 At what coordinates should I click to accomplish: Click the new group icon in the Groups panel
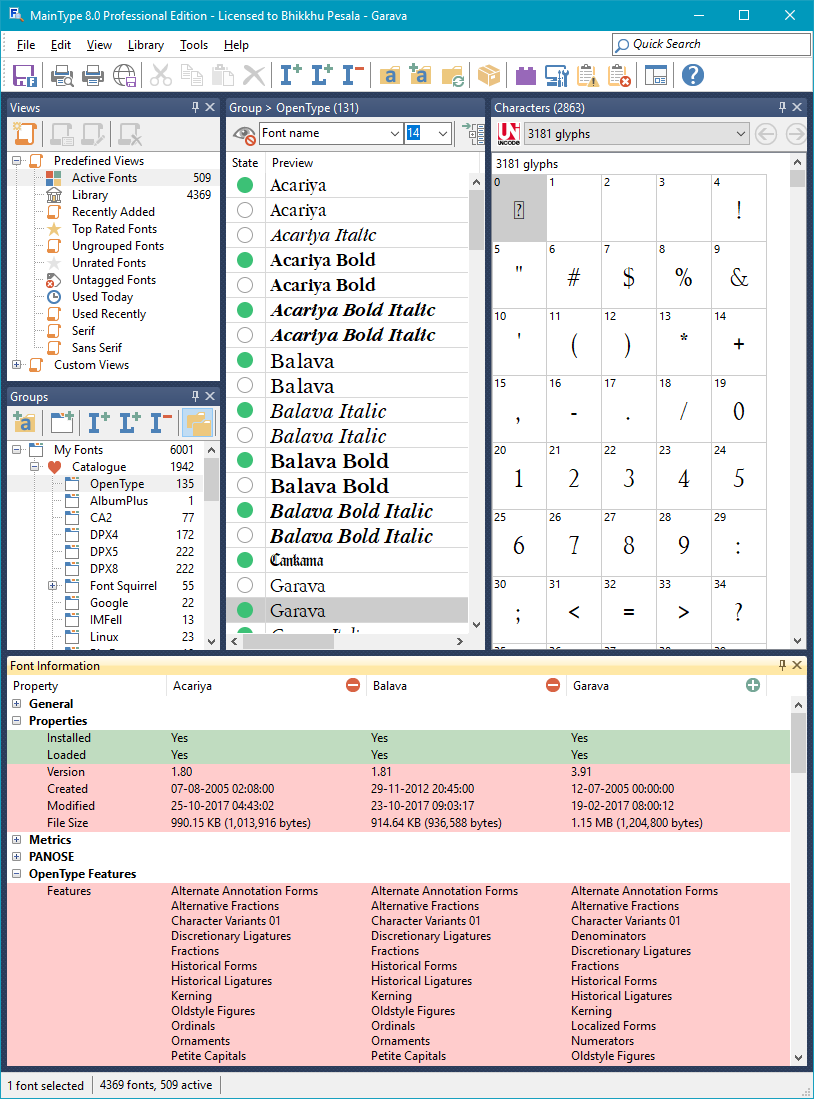62,423
